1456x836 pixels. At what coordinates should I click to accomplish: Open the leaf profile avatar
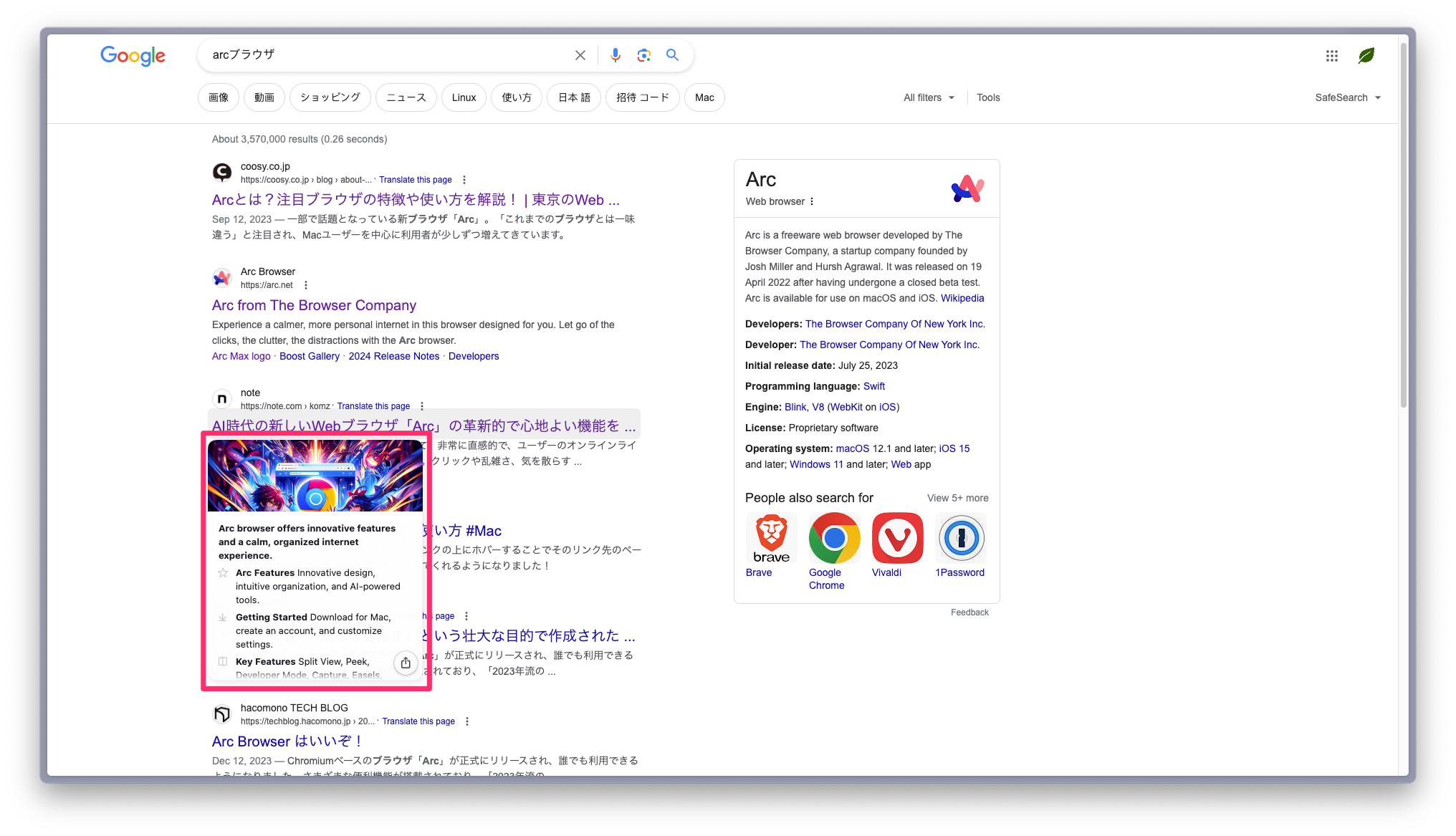[1366, 55]
